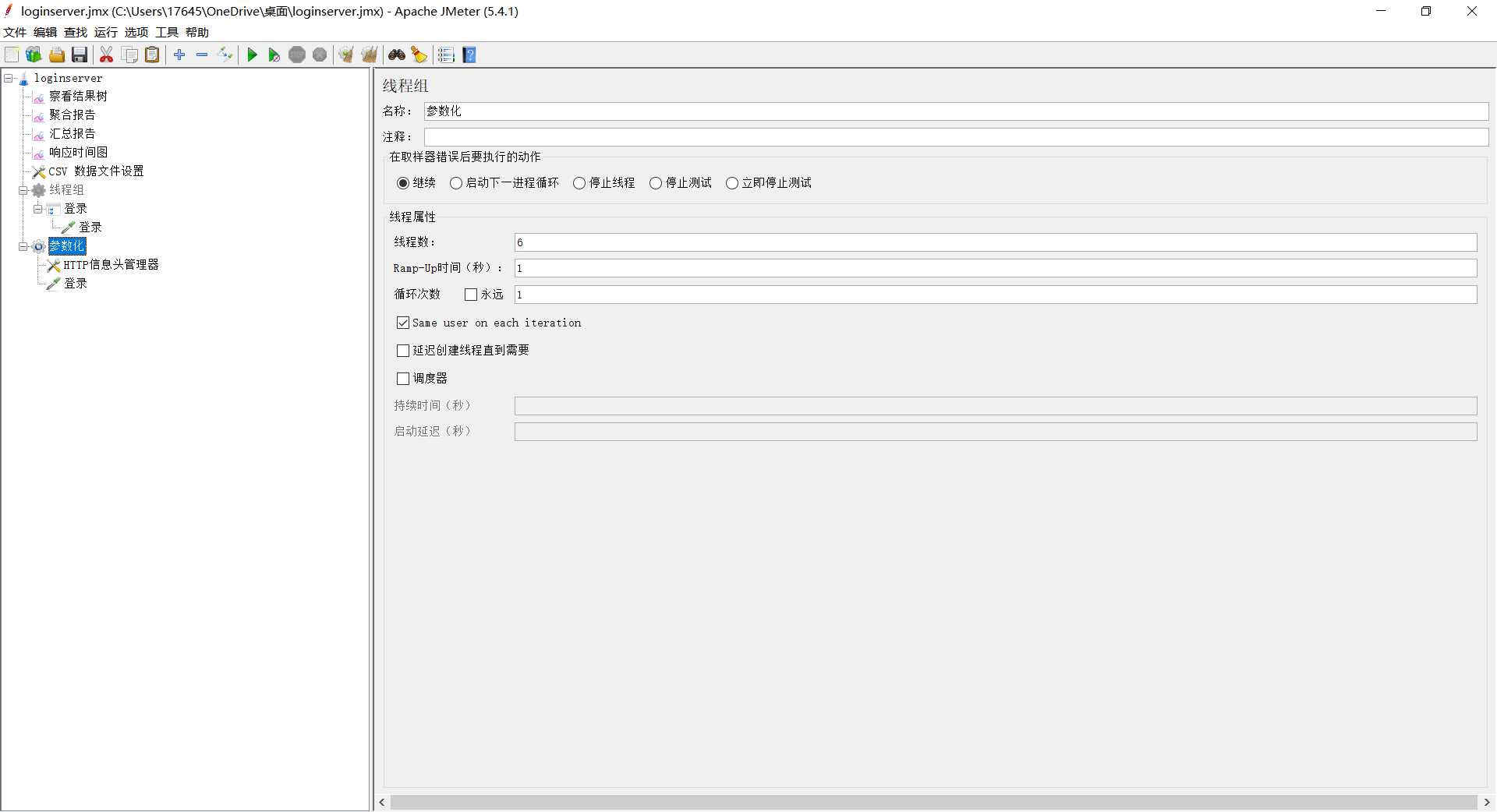Click the Copy icon in toolbar

pyautogui.click(x=130, y=55)
